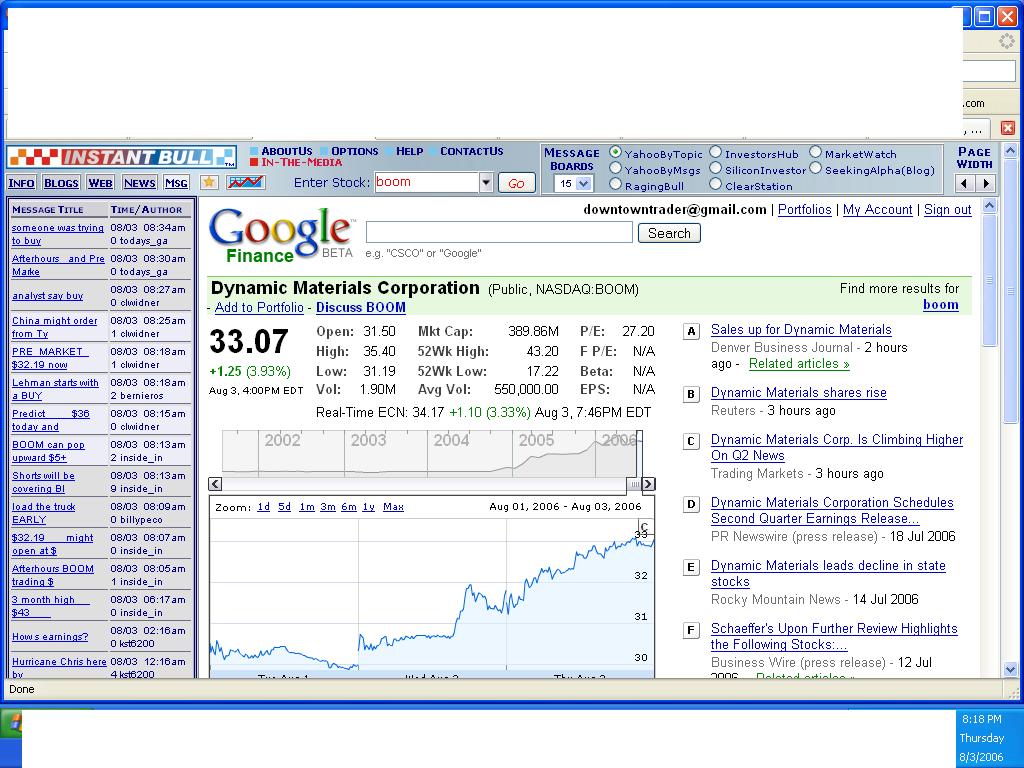Set chart zoom to 6m

pos(349,507)
